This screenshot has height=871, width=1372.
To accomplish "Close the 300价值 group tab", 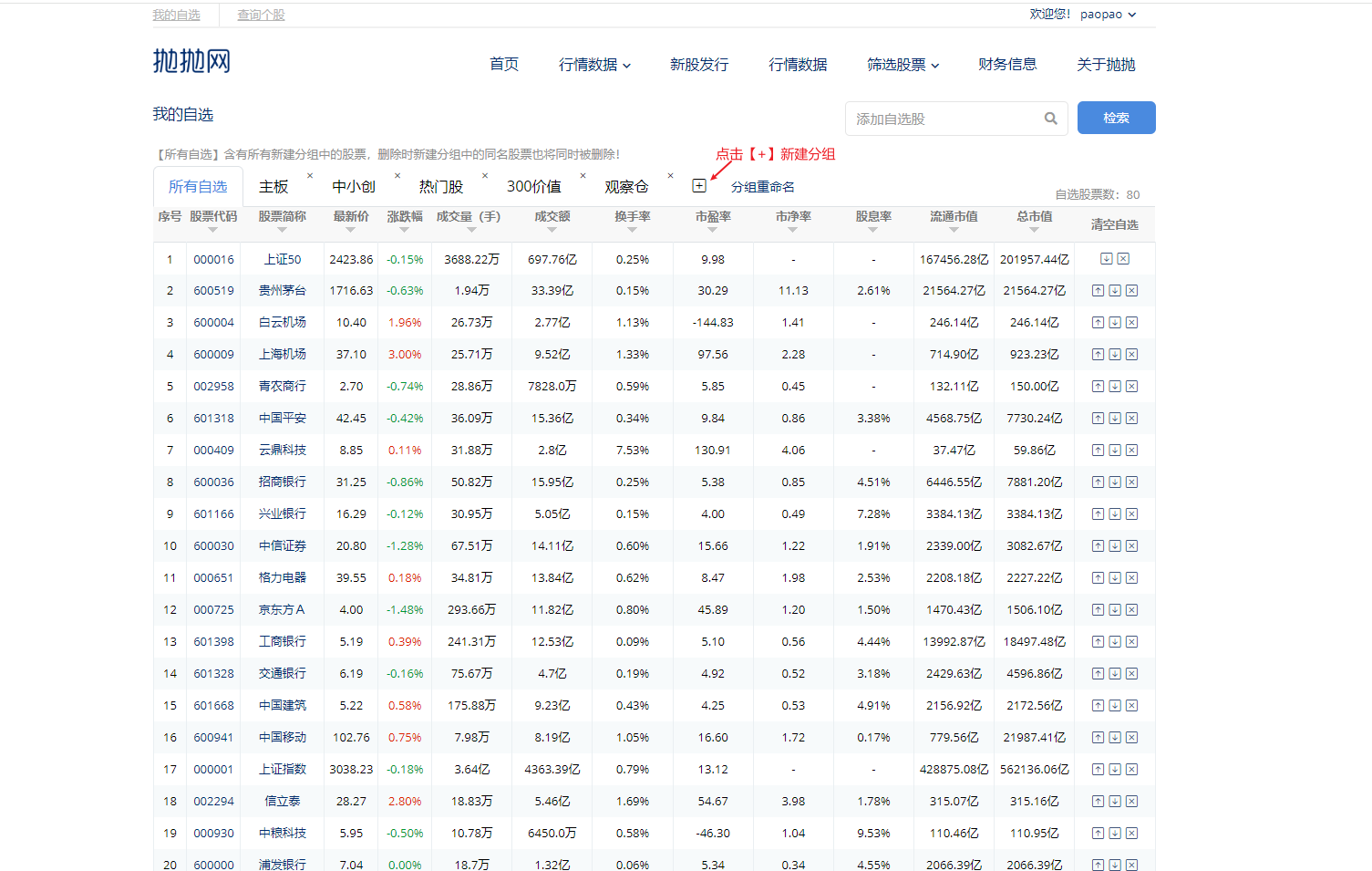I will click(x=583, y=175).
